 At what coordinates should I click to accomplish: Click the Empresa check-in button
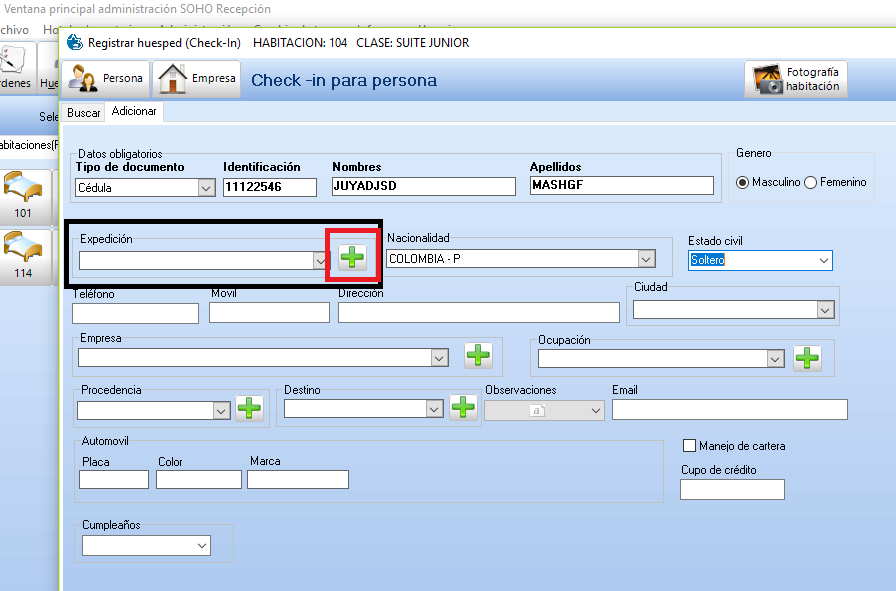tap(198, 79)
